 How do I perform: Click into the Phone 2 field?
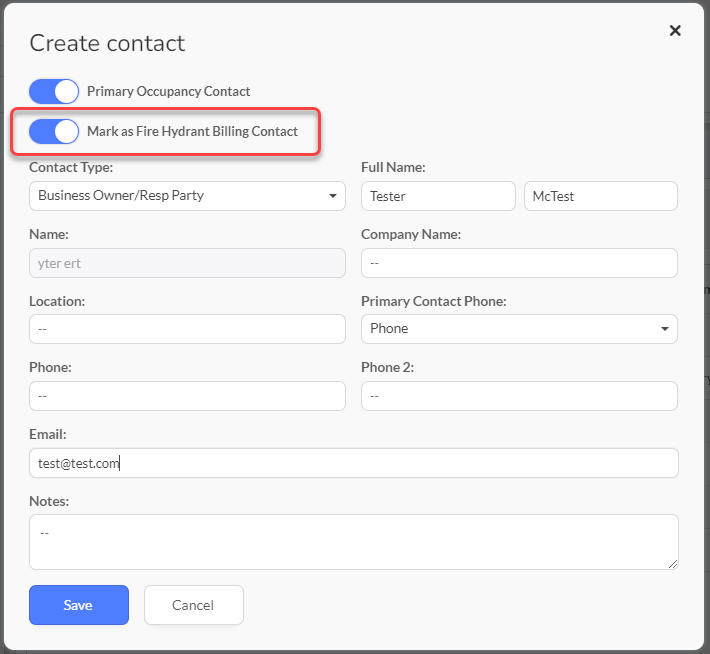pos(519,396)
